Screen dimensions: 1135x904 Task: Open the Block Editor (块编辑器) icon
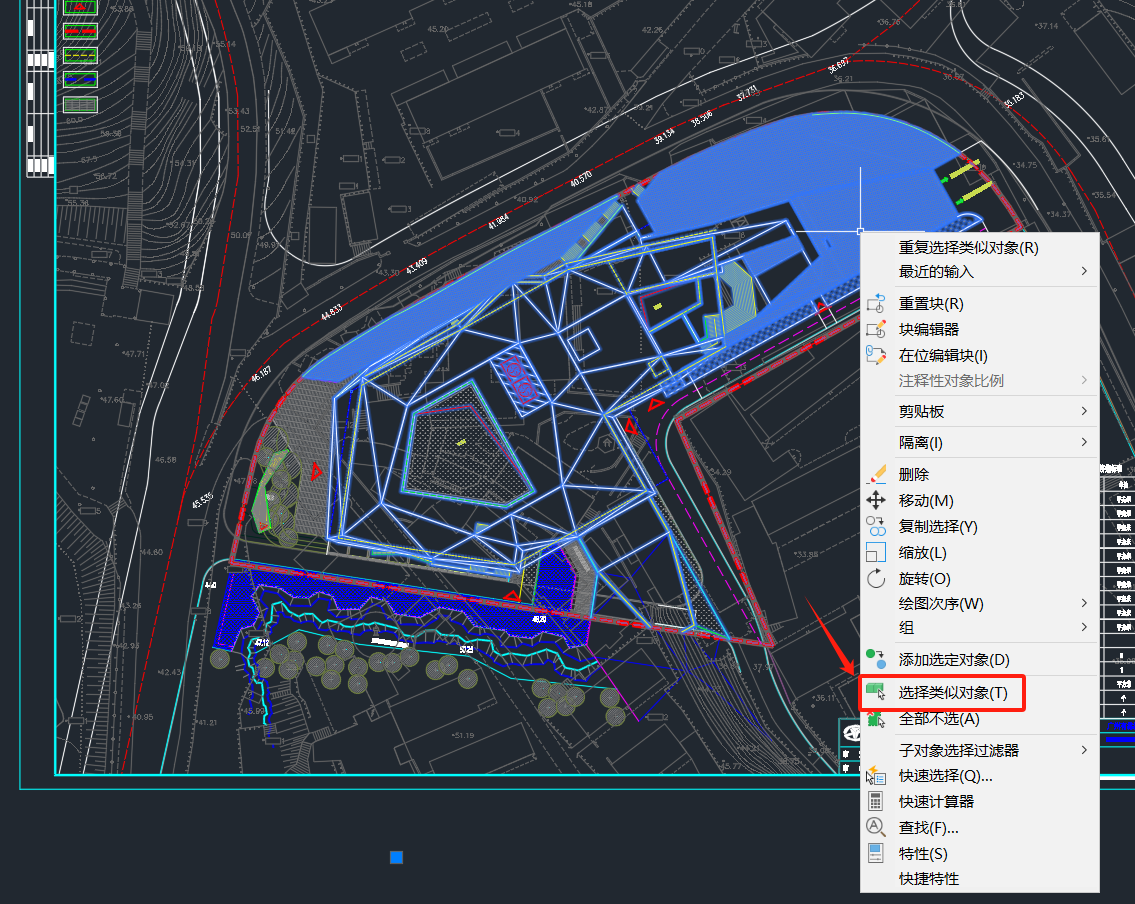pos(876,329)
